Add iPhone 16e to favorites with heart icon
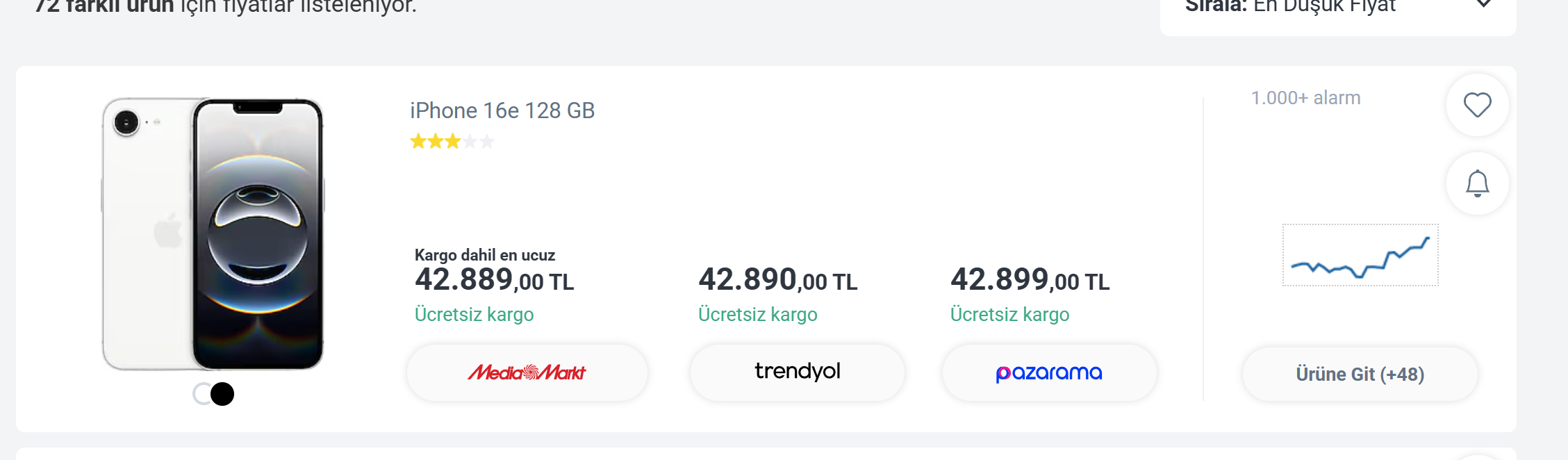This screenshot has height=460, width=1568. click(x=1477, y=105)
